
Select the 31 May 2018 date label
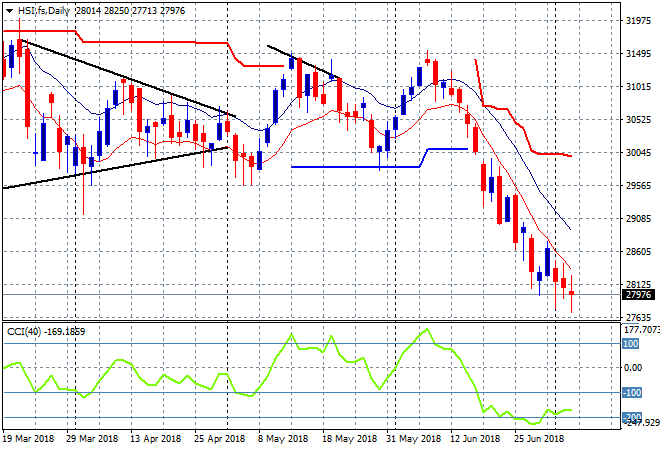413,439
